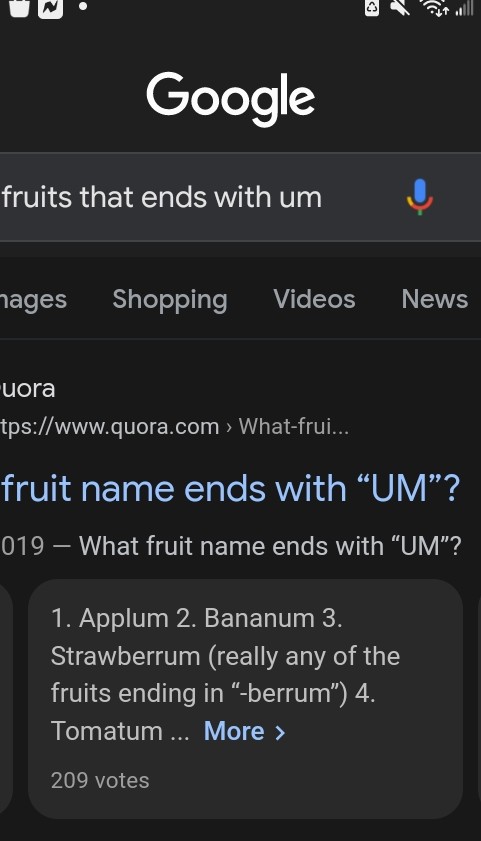This screenshot has width=481, height=841.
Task: Open the Applum Bananum answer card
Action: pos(245,699)
